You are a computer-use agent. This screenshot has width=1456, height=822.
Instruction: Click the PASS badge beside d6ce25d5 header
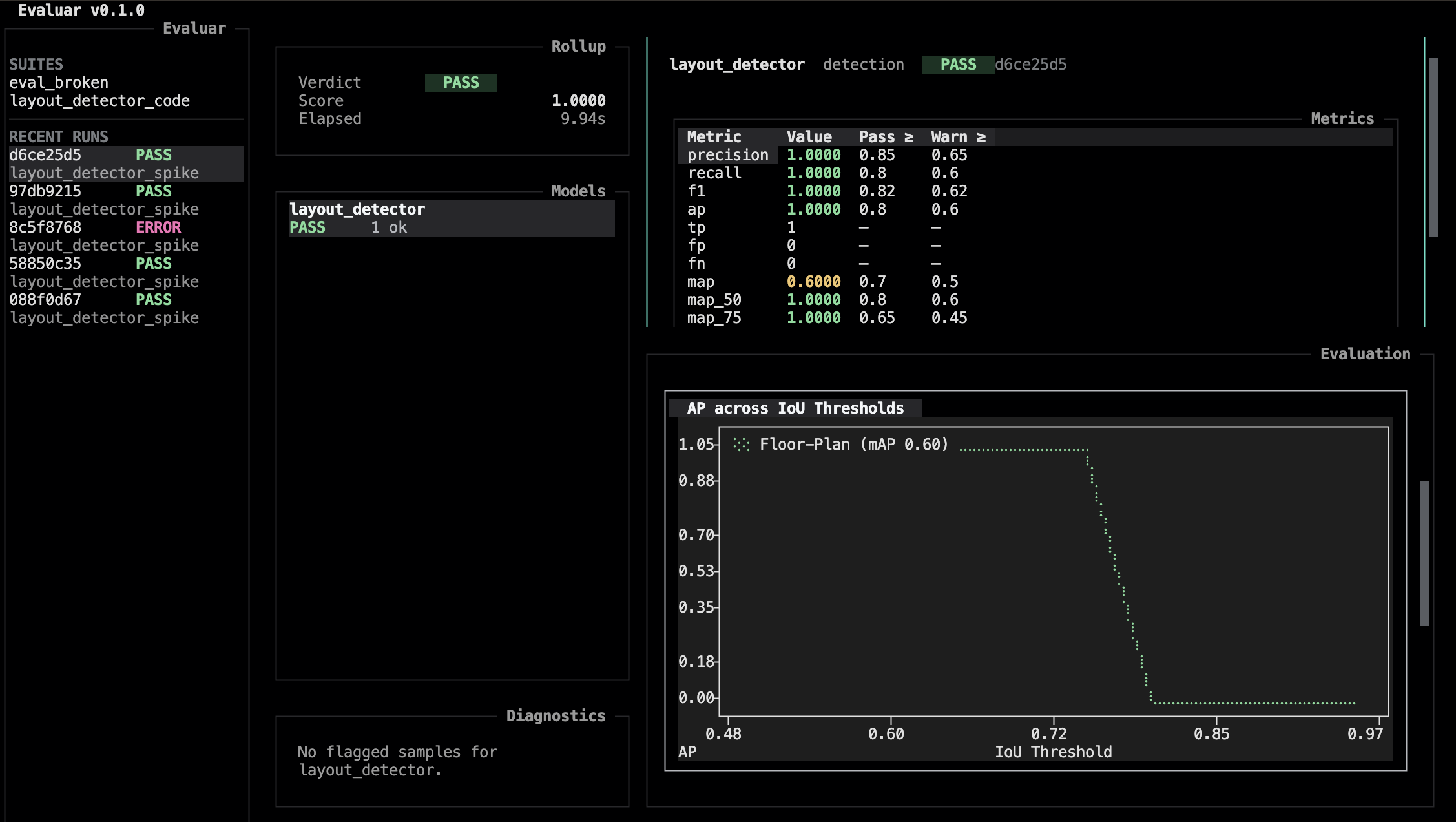959,65
